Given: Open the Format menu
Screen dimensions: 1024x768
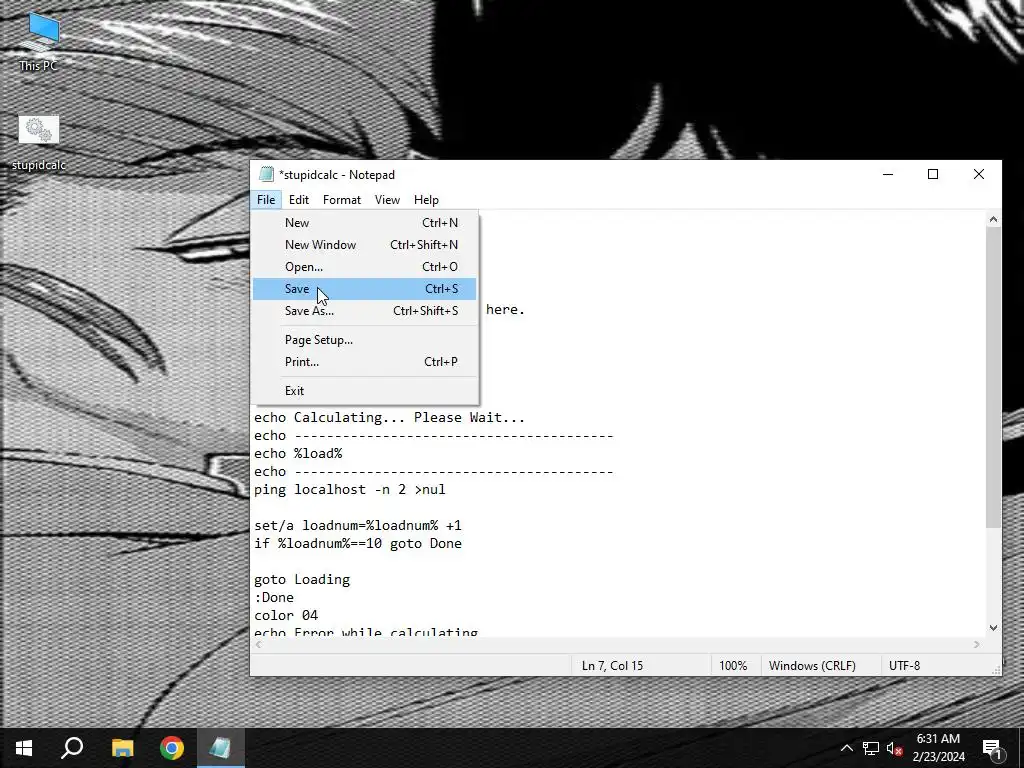Looking at the screenshot, I should (x=342, y=200).
